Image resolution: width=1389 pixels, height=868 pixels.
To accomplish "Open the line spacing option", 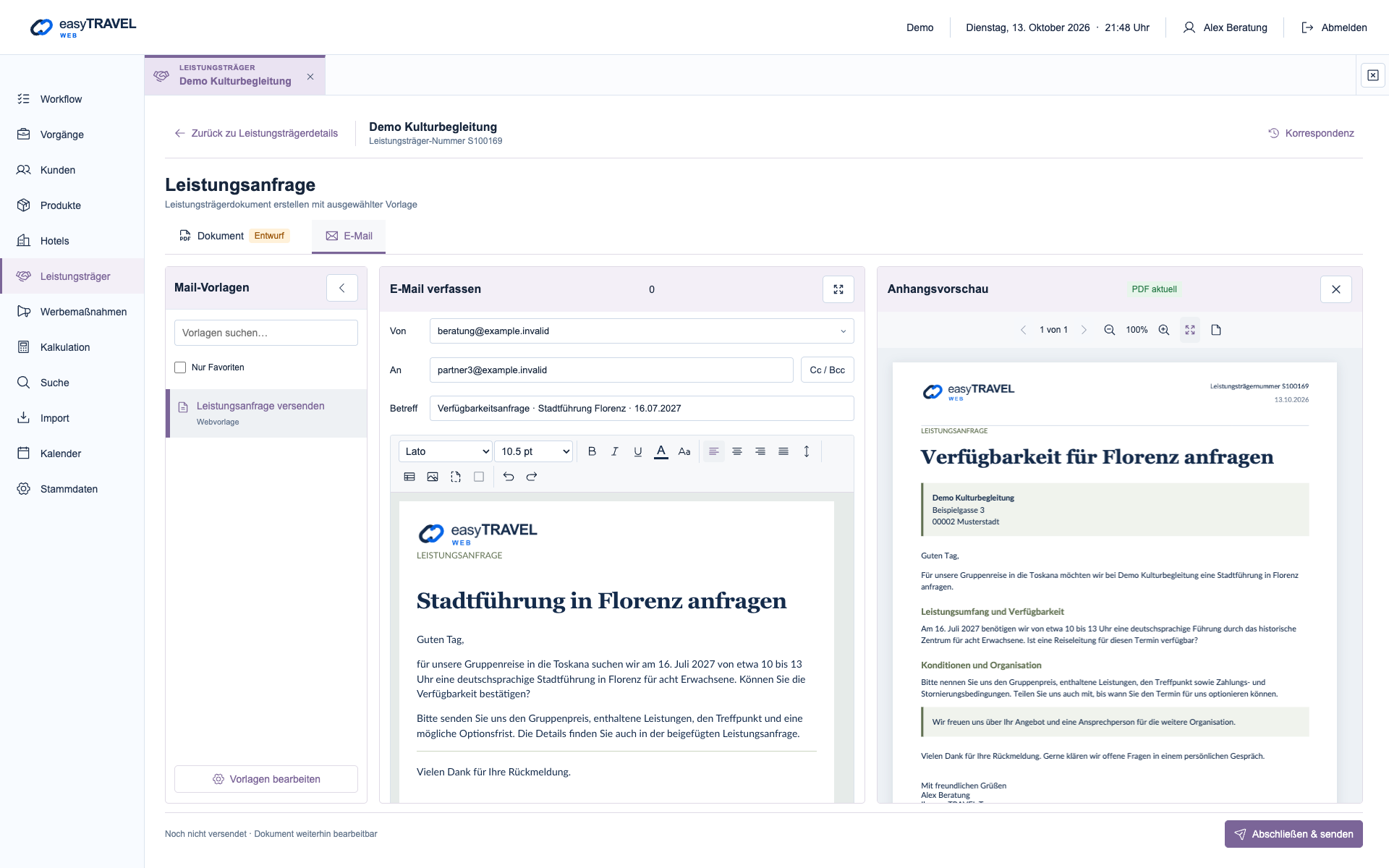I will [807, 451].
